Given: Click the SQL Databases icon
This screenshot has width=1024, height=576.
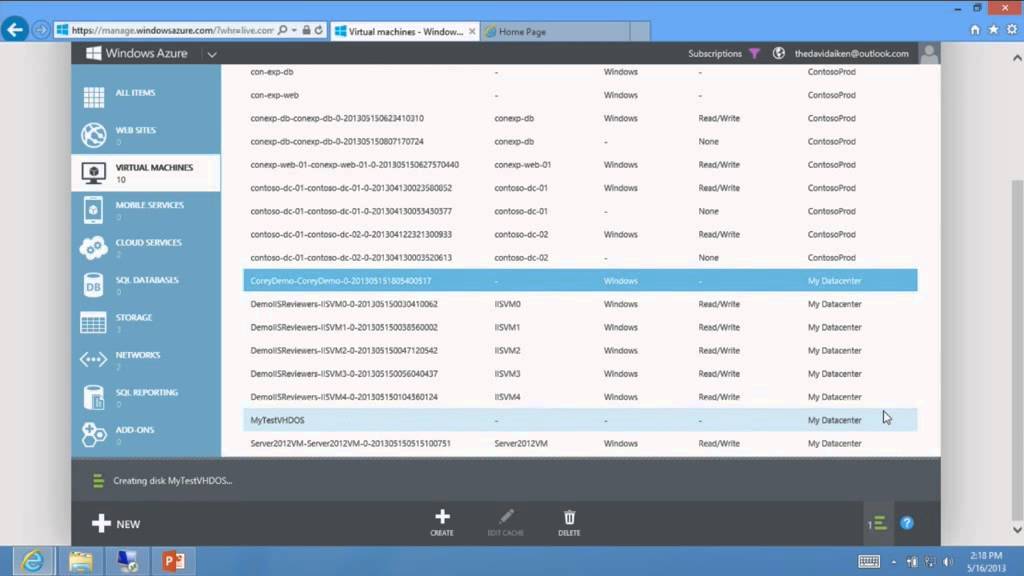Looking at the screenshot, I should (93, 285).
